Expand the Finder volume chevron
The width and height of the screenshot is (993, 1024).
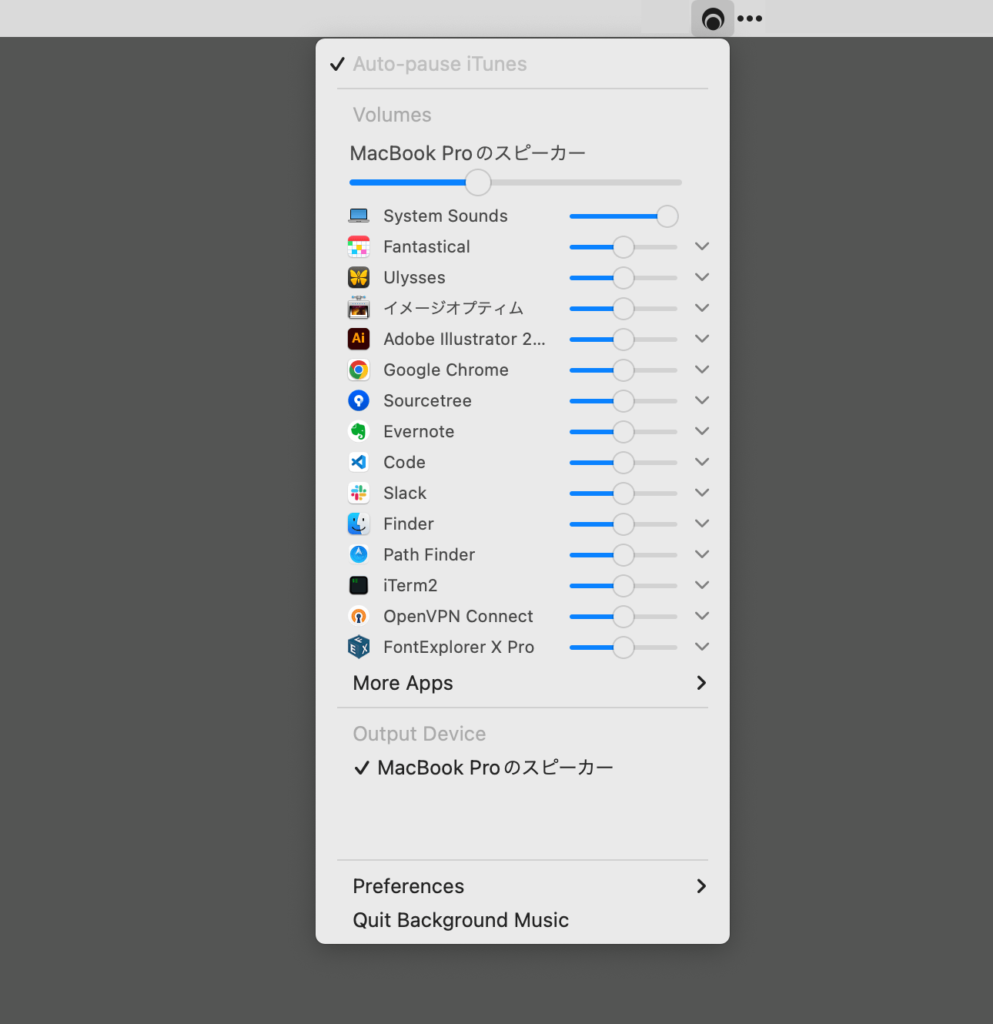pos(701,523)
